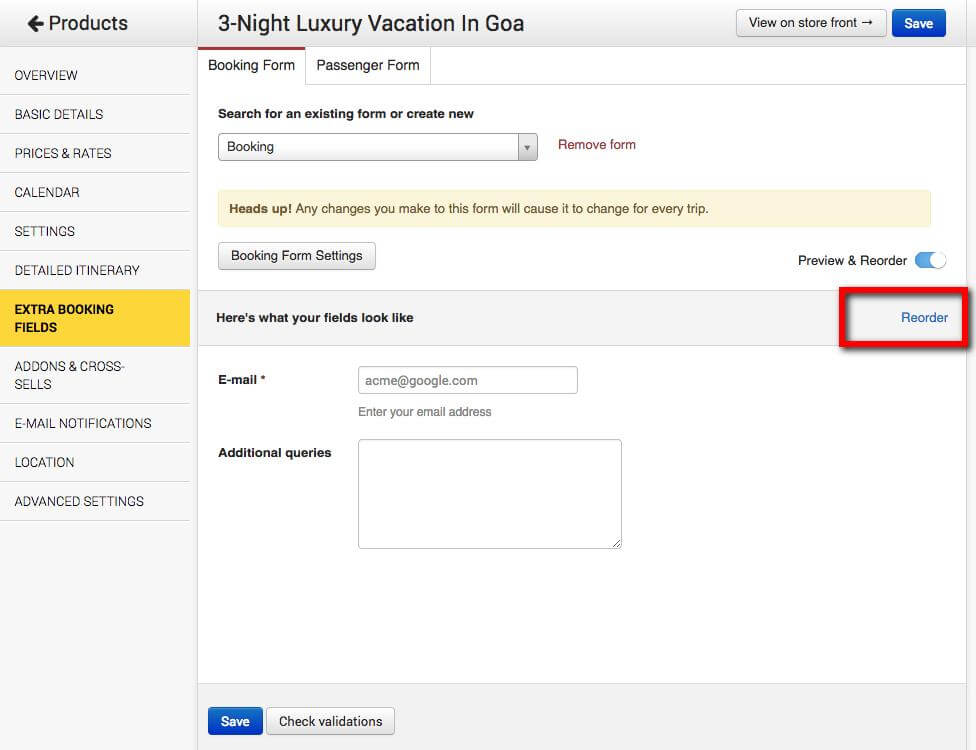Click the Remove form link

click(x=596, y=144)
